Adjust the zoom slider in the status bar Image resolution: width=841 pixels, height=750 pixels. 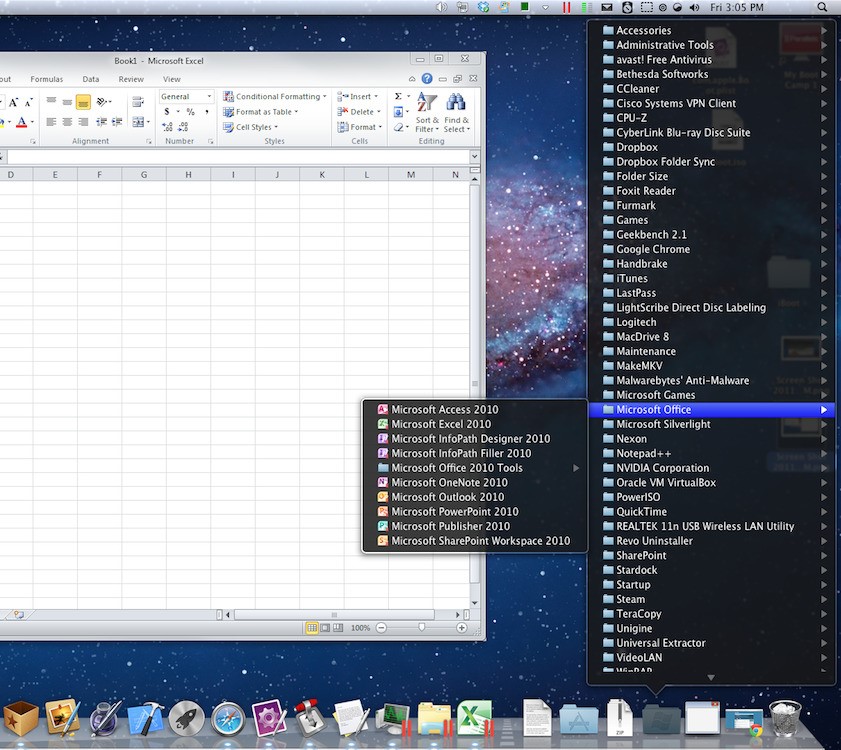tap(420, 628)
